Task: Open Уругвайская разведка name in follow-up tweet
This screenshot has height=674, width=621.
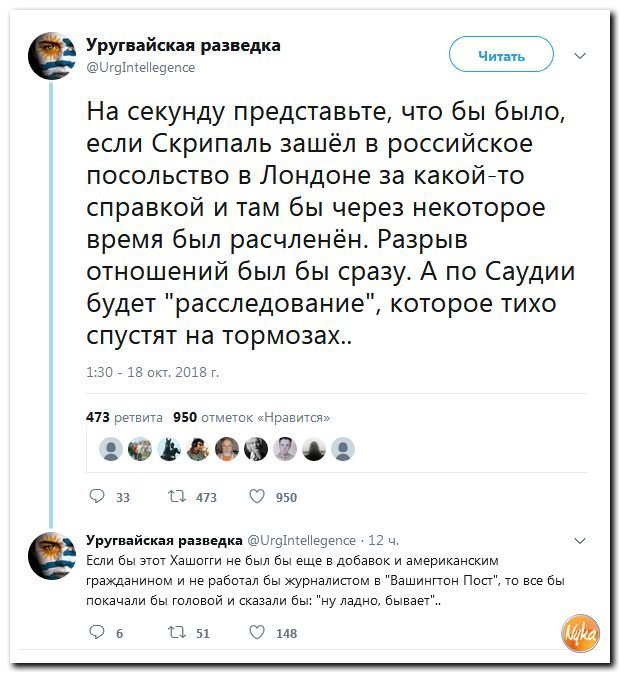Action: (x=164, y=540)
